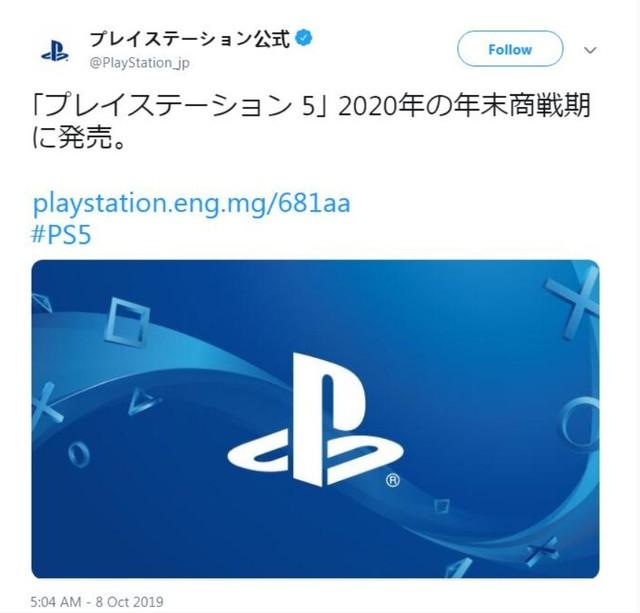Click the triangle symbol in the banner
The image size is (640, 613).
pos(142,402)
